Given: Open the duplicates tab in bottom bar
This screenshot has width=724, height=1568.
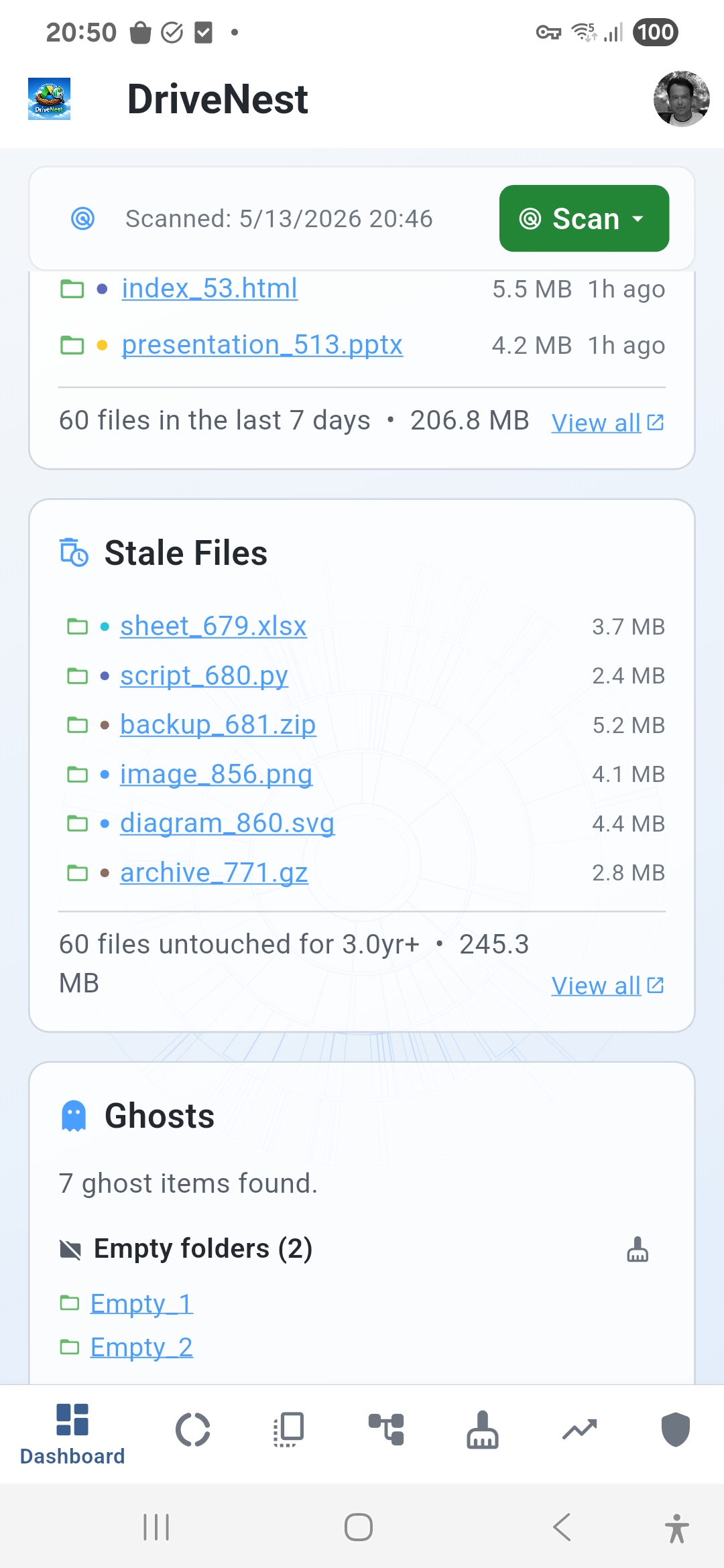Looking at the screenshot, I should (289, 1430).
